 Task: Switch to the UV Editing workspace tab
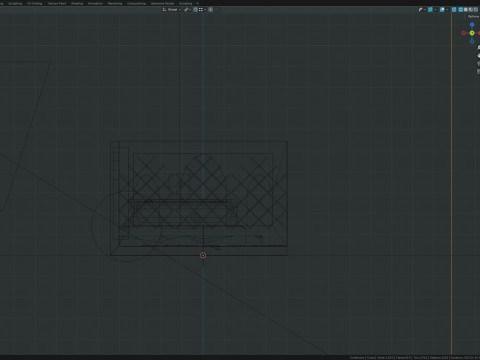point(35,3)
